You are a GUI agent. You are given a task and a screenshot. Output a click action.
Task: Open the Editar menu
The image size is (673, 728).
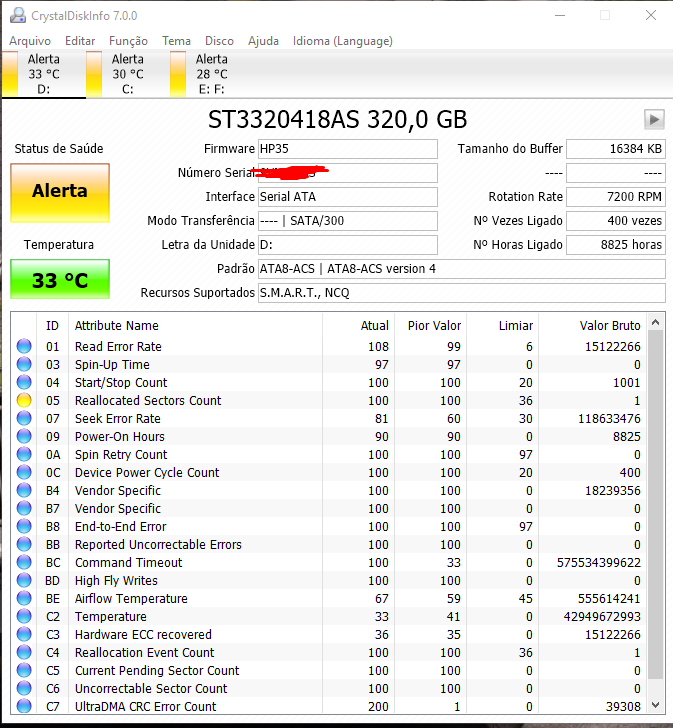click(80, 41)
